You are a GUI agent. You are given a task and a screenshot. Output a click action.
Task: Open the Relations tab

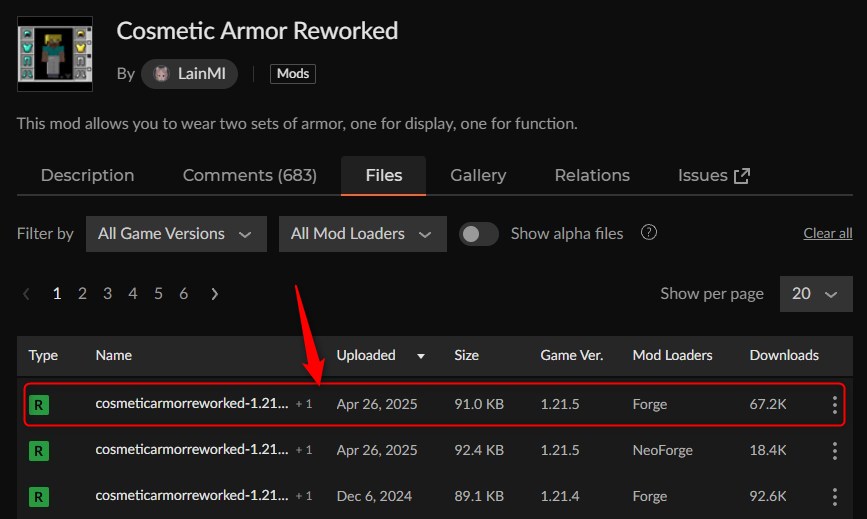592,176
